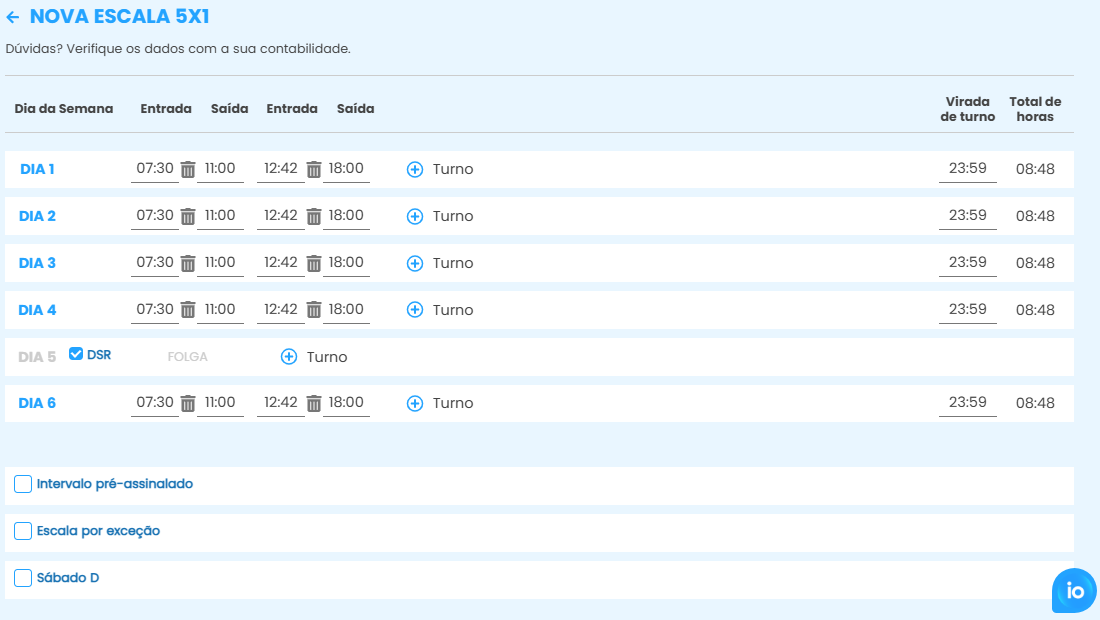Edit DIA 6 second entrada time 12:42
The image size is (1100, 620).
280,403
